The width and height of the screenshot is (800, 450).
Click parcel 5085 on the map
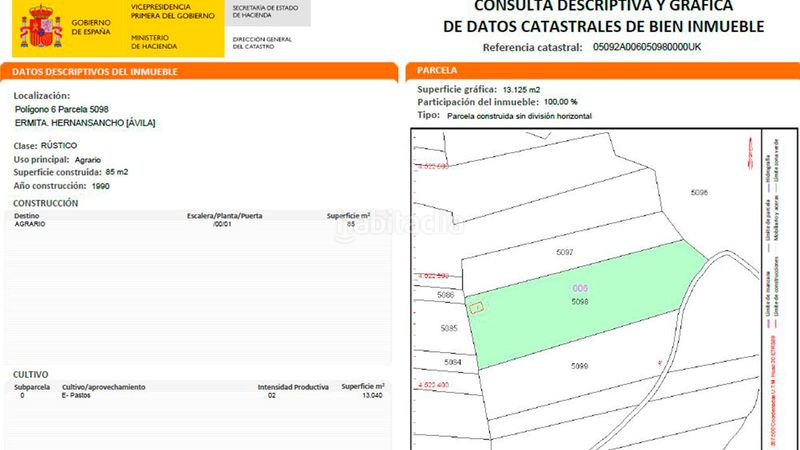point(449,329)
